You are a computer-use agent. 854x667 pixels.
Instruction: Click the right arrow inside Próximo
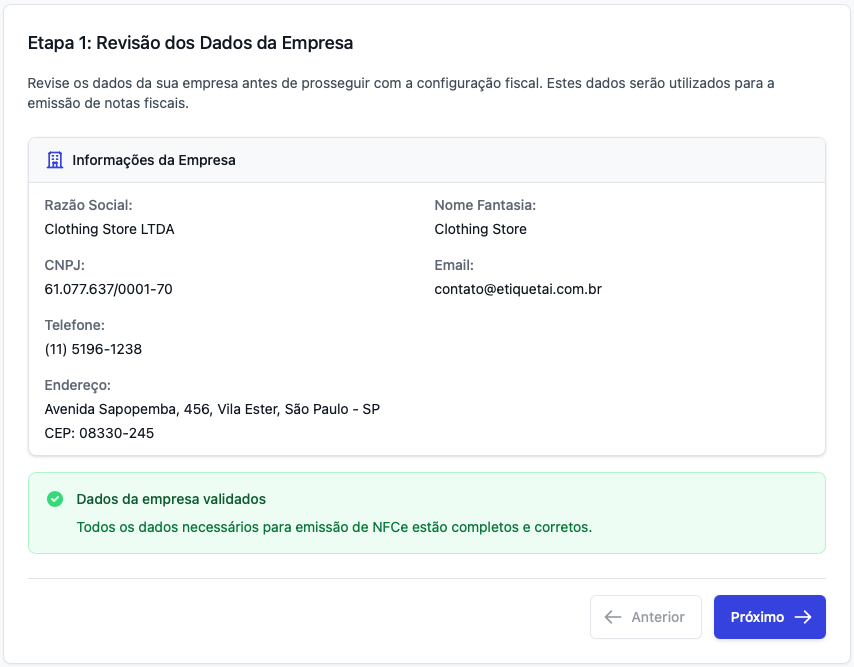(x=802, y=617)
